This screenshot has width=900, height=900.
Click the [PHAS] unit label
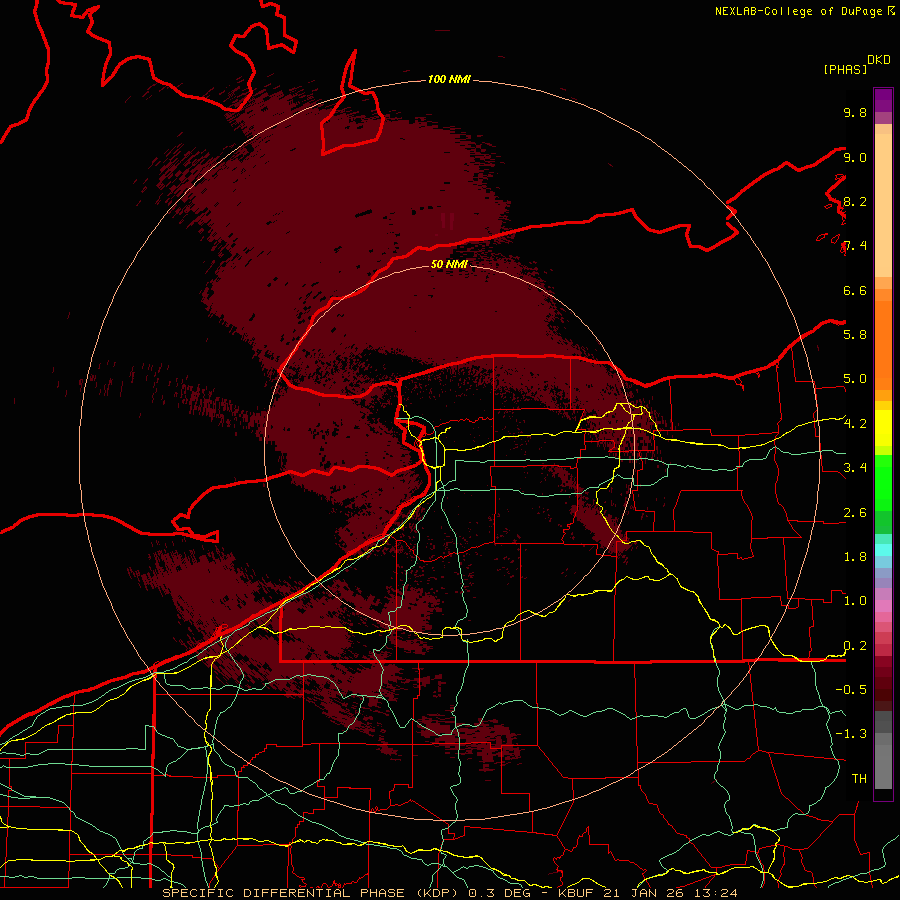pyautogui.click(x=845, y=69)
